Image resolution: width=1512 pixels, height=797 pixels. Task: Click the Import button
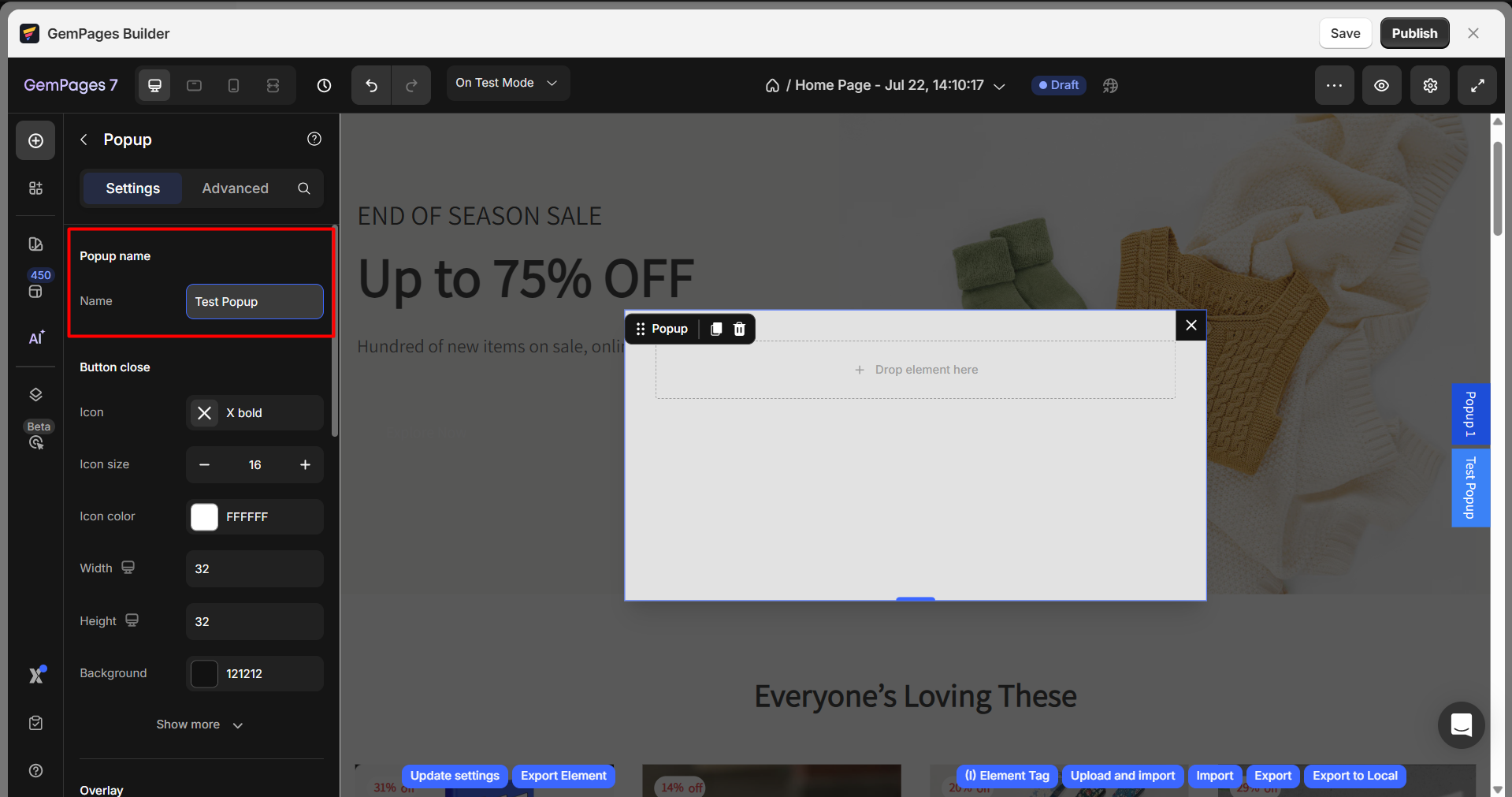1215,776
